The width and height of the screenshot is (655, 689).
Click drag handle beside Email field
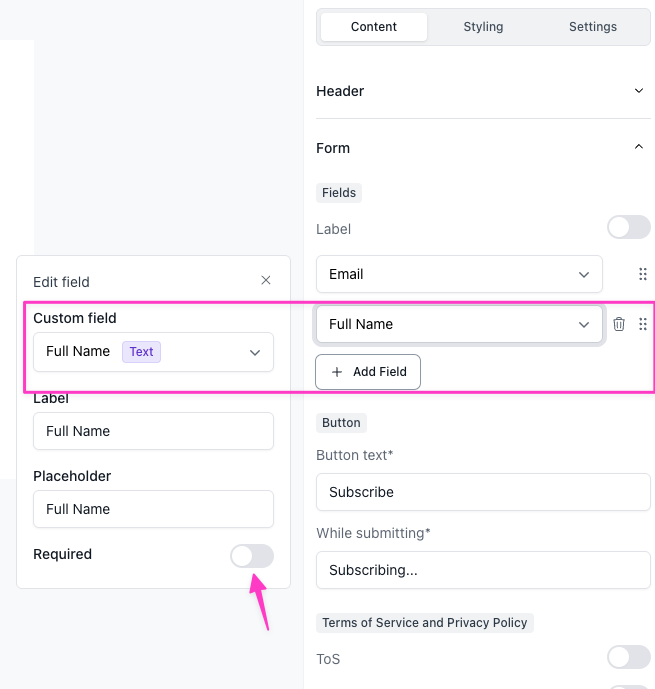643,274
